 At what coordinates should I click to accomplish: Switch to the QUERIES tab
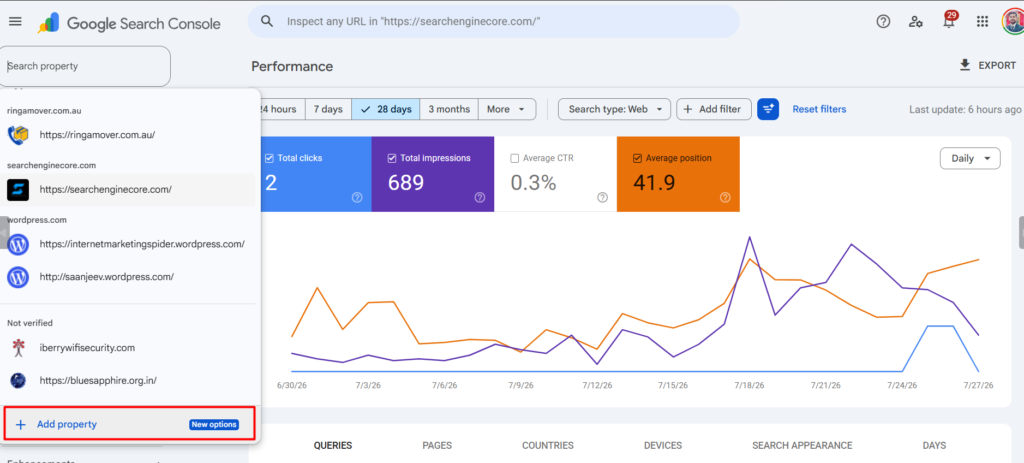(332, 445)
